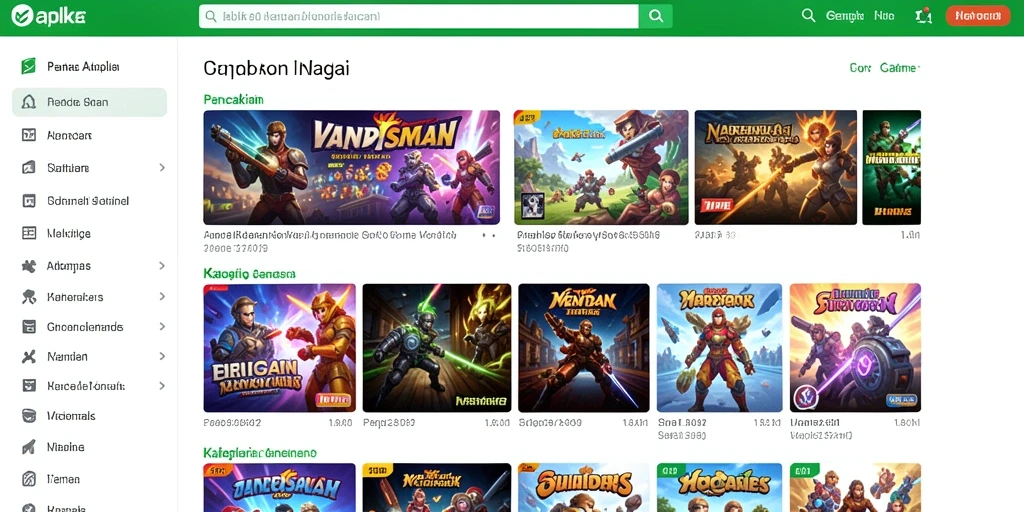Open the second featured banner with green landscape
1024x512 pixels.
(601, 167)
